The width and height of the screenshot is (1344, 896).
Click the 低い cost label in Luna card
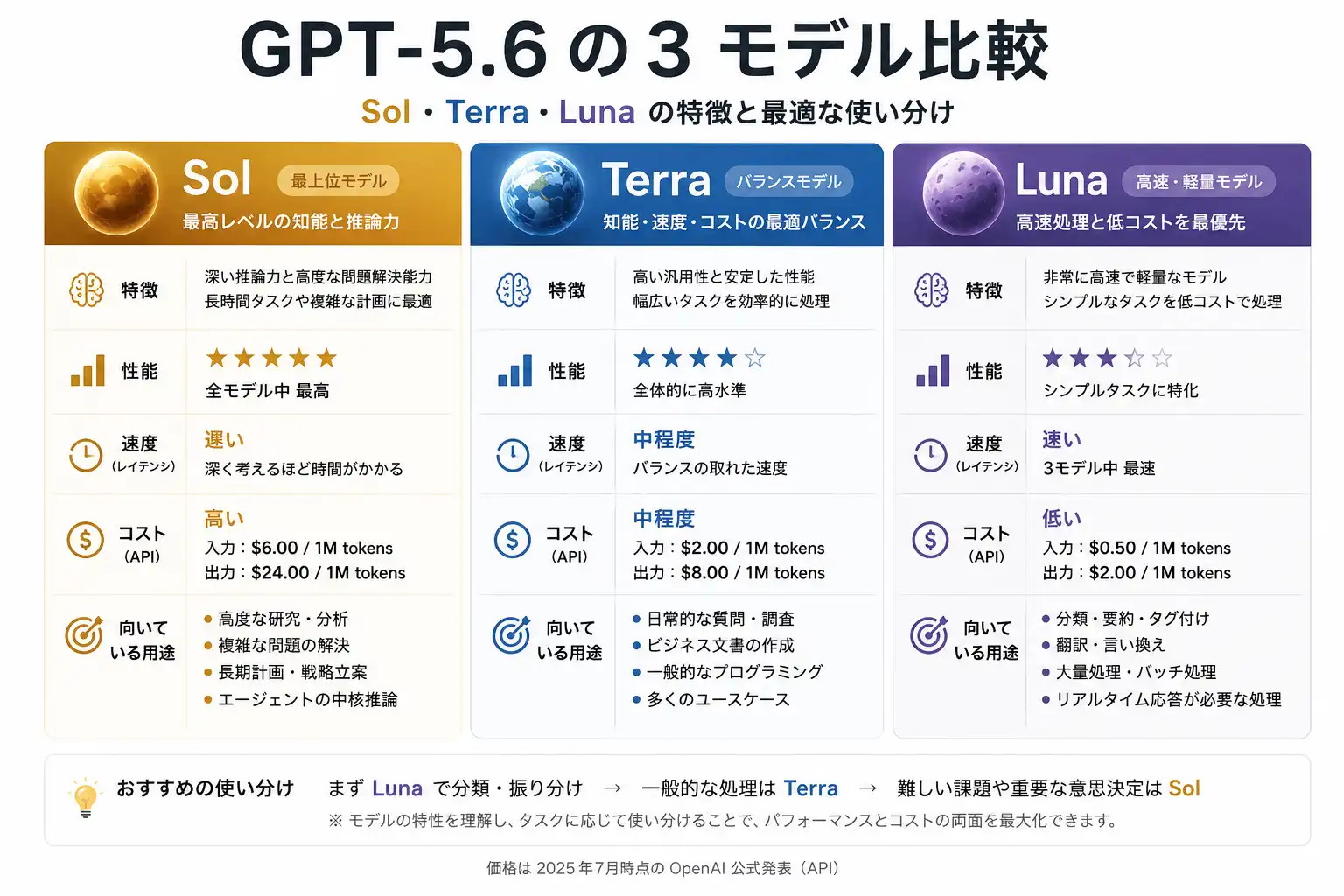(x=1062, y=519)
